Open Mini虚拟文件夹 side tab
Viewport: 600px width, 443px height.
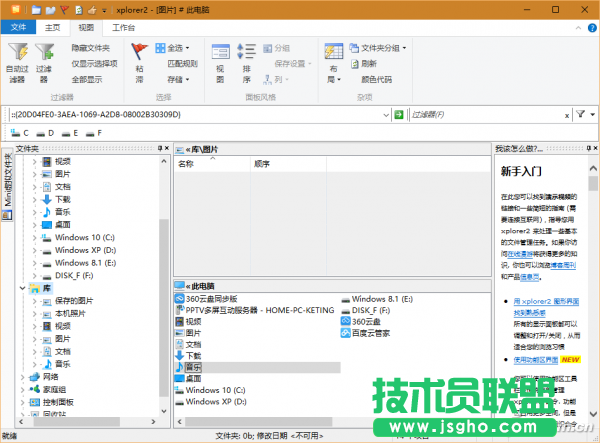(7, 186)
